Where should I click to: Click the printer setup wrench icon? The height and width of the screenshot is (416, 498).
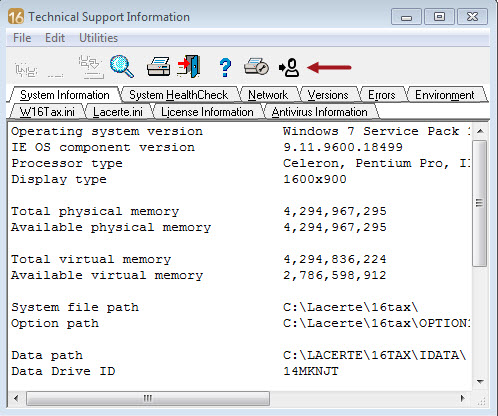point(256,66)
